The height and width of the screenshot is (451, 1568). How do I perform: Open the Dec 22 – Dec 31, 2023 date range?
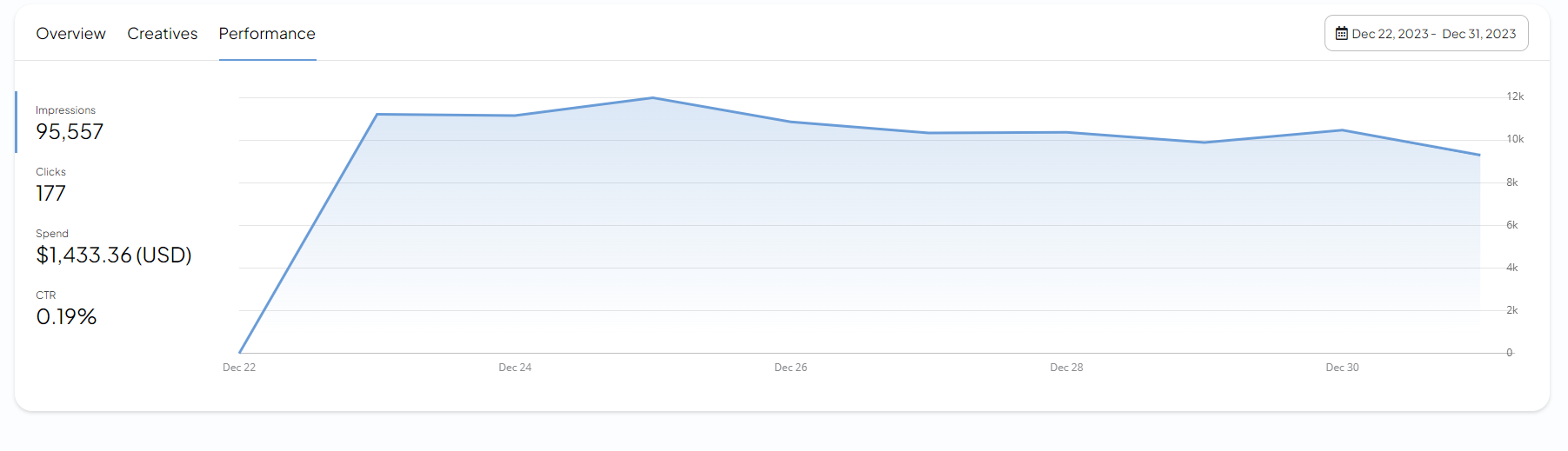1426,33
